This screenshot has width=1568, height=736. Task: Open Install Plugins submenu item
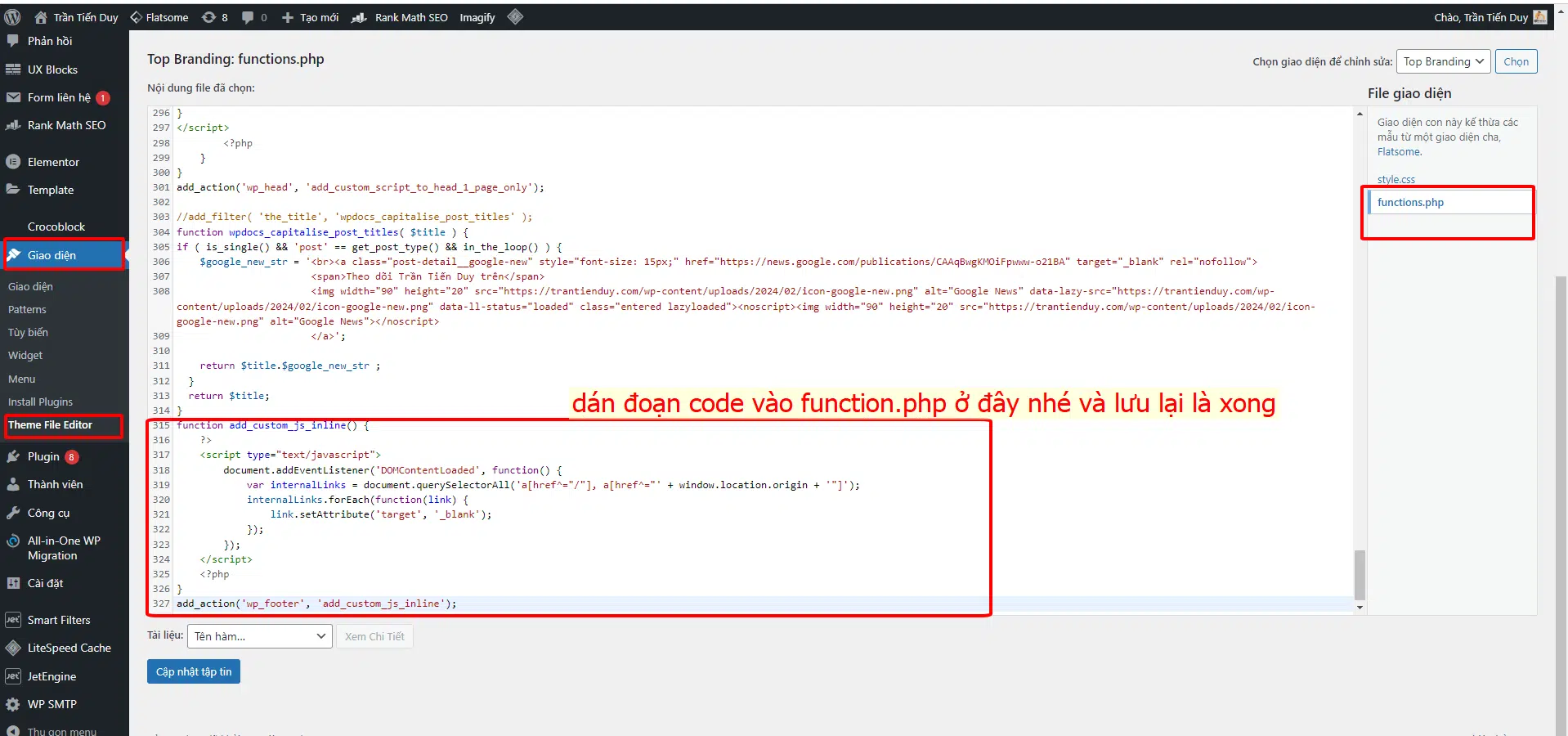[40, 402]
